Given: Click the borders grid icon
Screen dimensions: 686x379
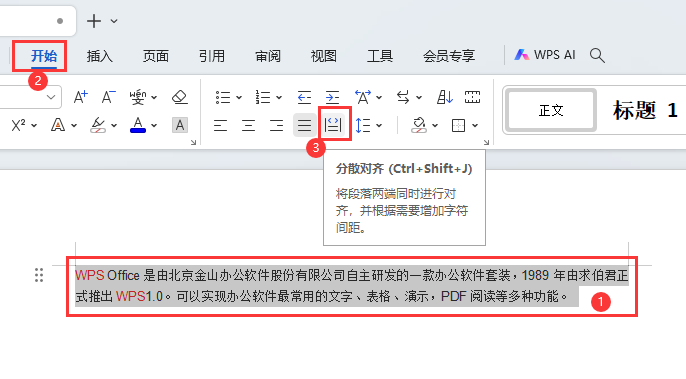Looking at the screenshot, I should [x=458, y=126].
